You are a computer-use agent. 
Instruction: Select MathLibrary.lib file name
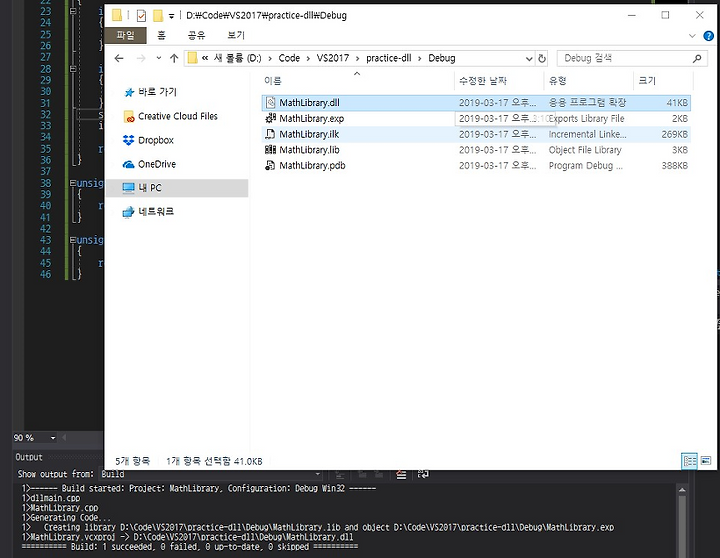(309, 150)
